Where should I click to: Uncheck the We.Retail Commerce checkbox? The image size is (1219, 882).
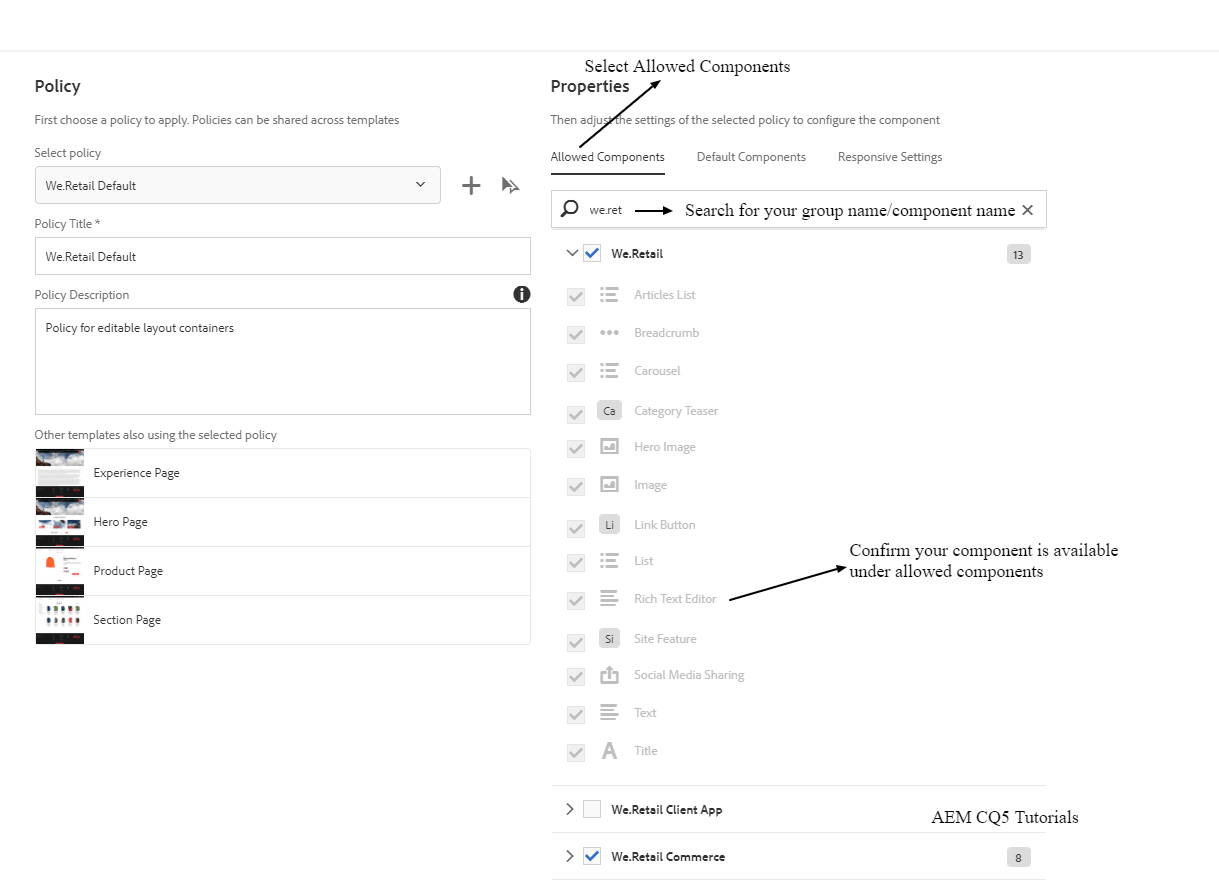point(592,857)
